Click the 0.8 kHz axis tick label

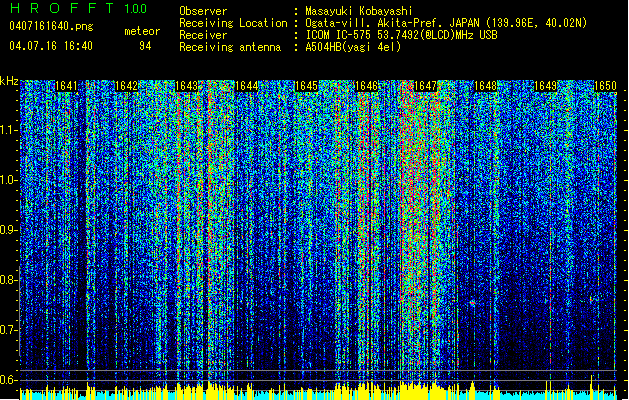tap(8, 280)
